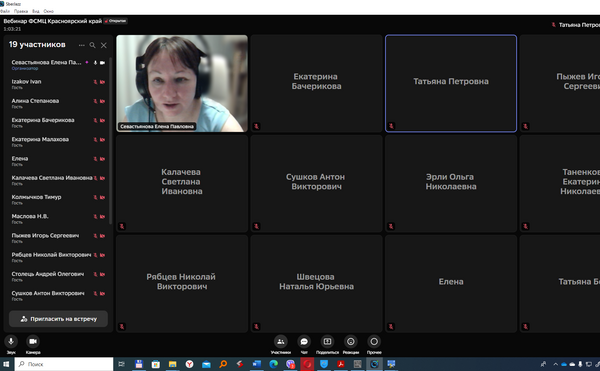Click camera-off icon for Екатерина Малахова

point(102,140)
